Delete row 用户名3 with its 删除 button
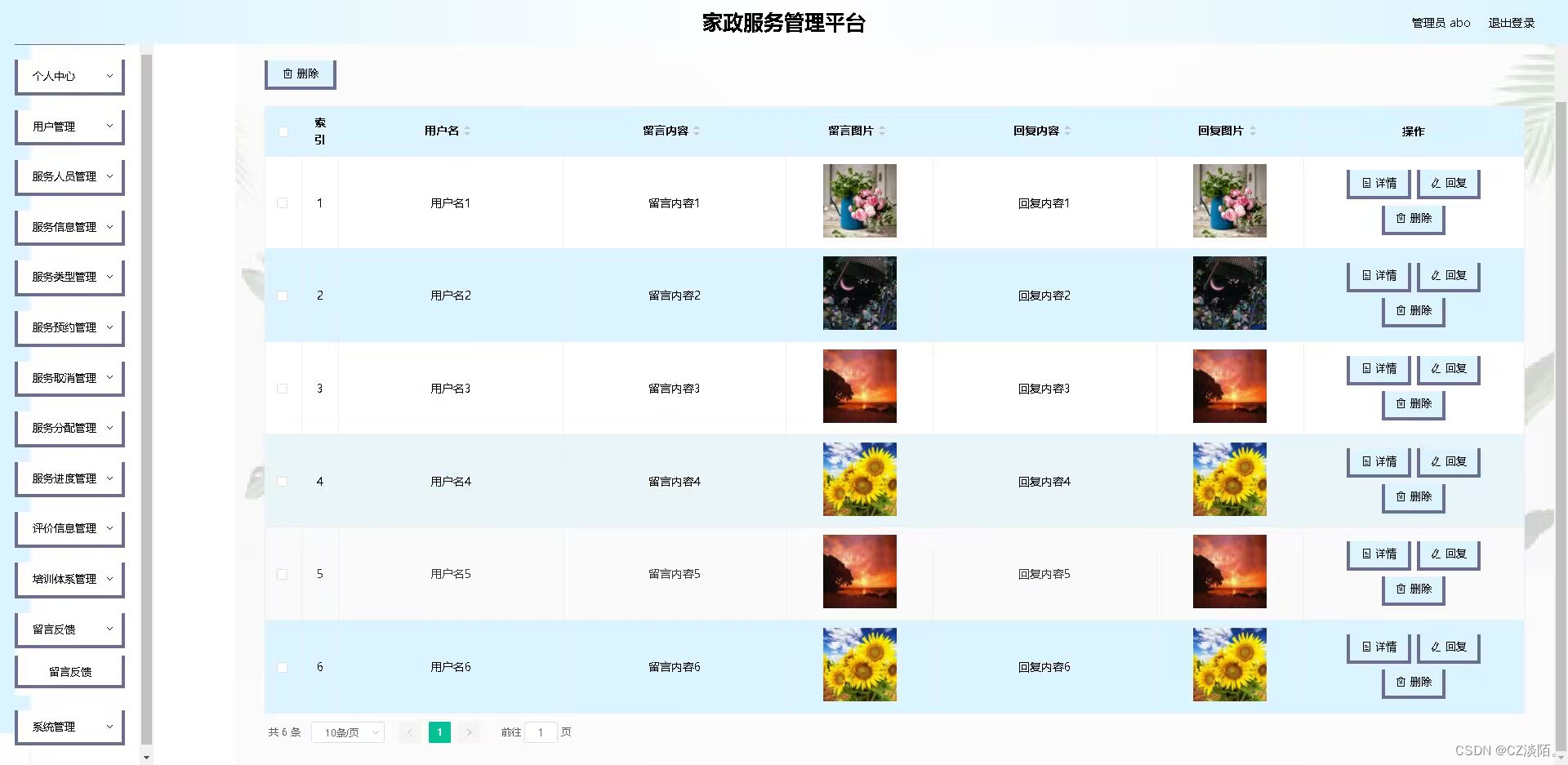The height and width of the screenshot is (765, 1568). (x=1414, y=404)
